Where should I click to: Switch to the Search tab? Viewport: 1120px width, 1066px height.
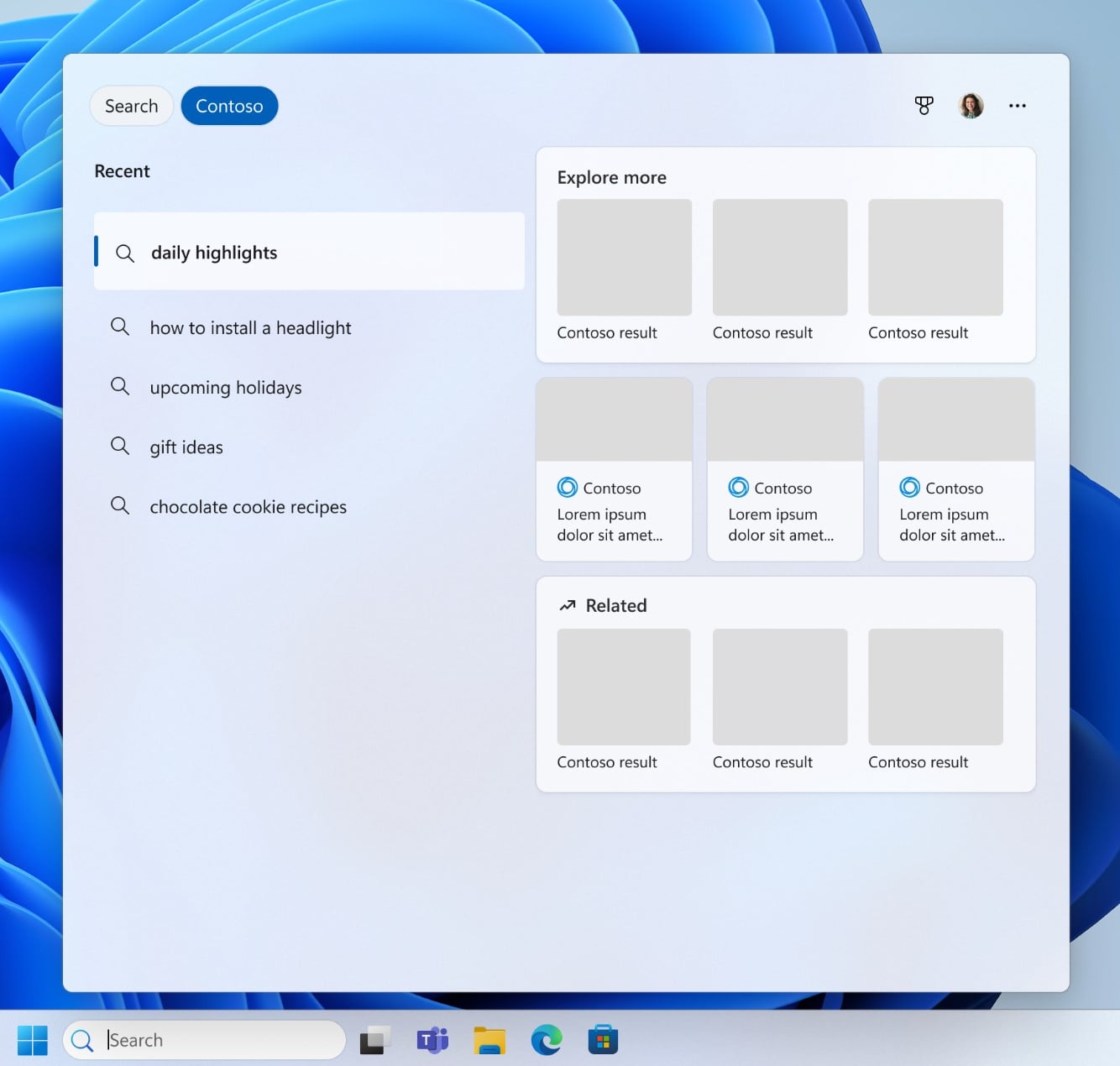pos(132,106)
